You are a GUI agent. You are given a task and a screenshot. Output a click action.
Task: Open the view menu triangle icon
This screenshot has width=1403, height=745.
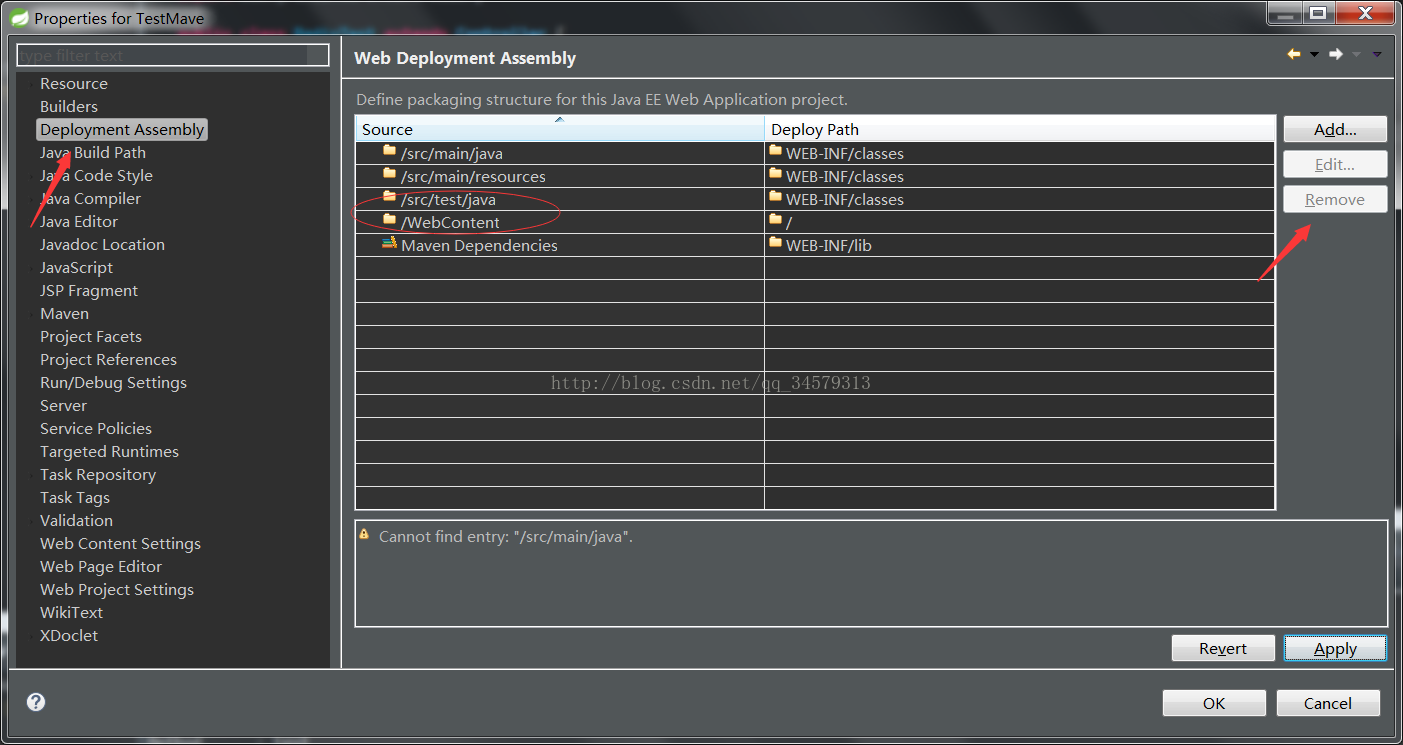[1377, 55]
